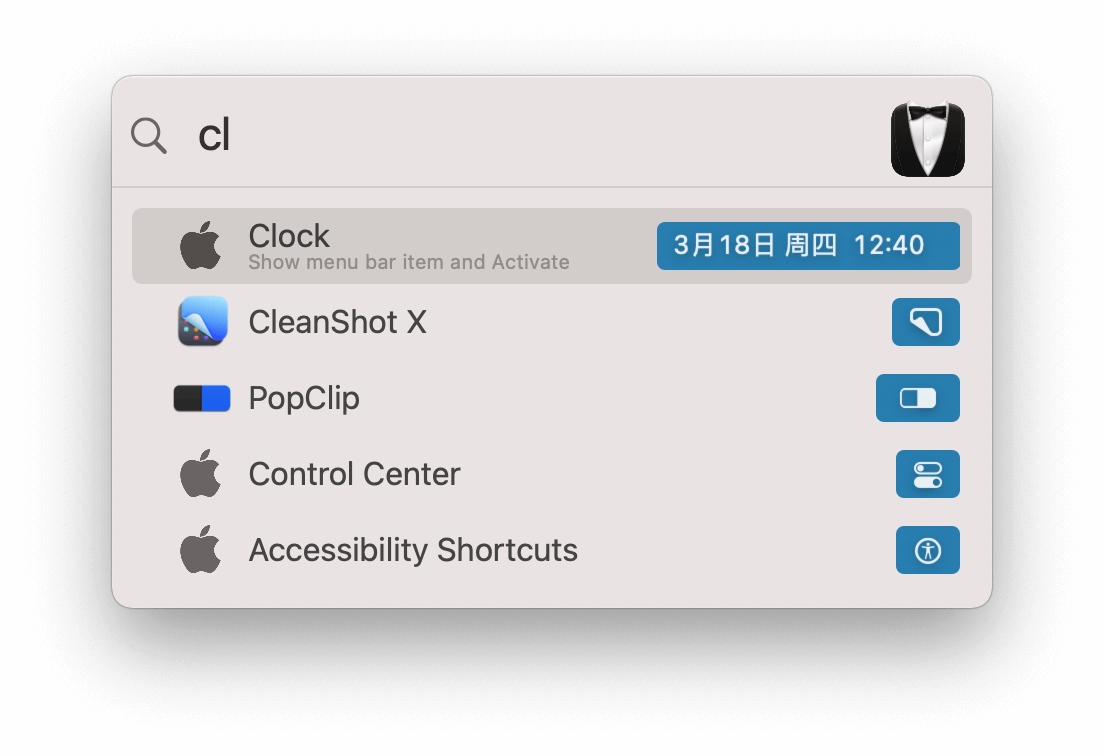The image size is (1104, 756).
Task: Click the Accessibility person icon badge
Action: (927, 550)
